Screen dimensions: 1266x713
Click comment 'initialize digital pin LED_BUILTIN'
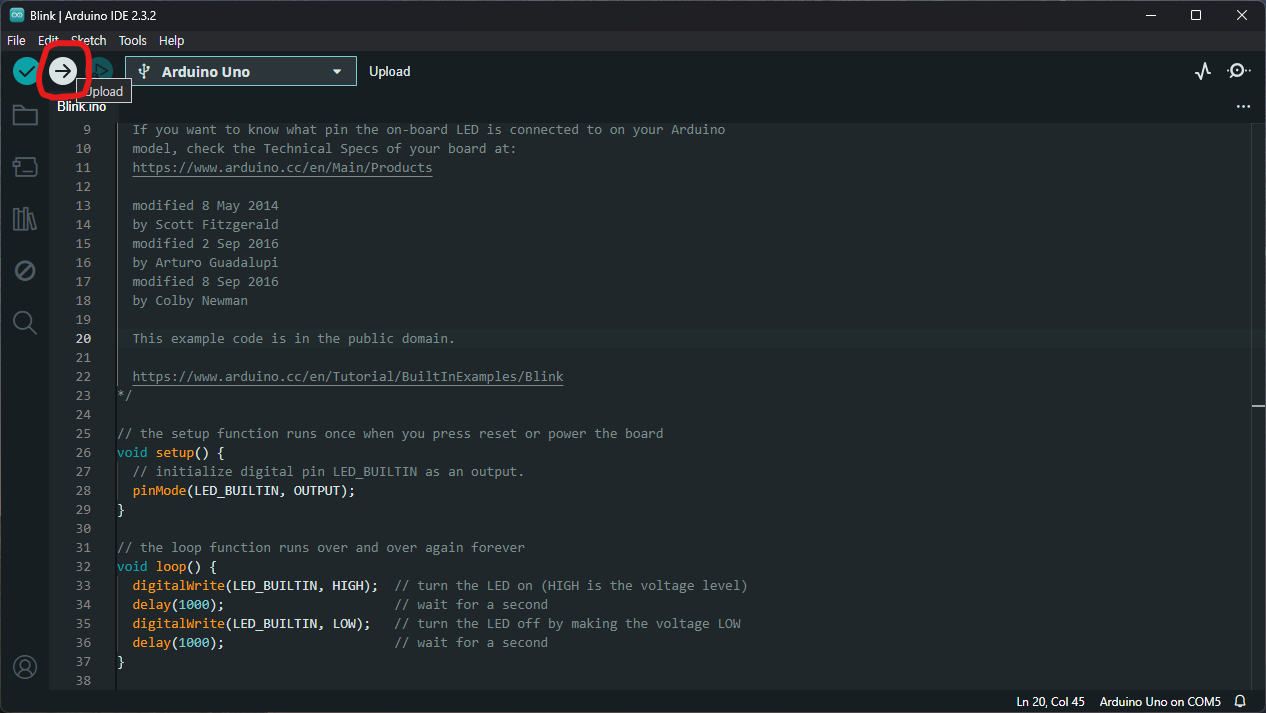328,472
